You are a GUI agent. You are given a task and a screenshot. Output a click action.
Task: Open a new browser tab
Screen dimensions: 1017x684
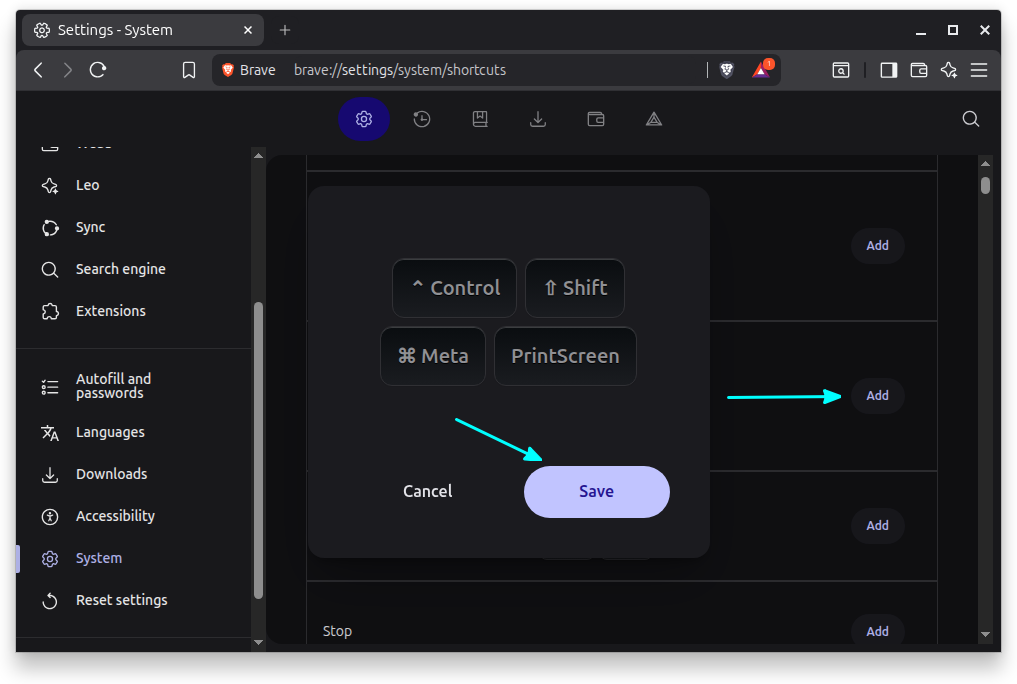click(285, 30)
